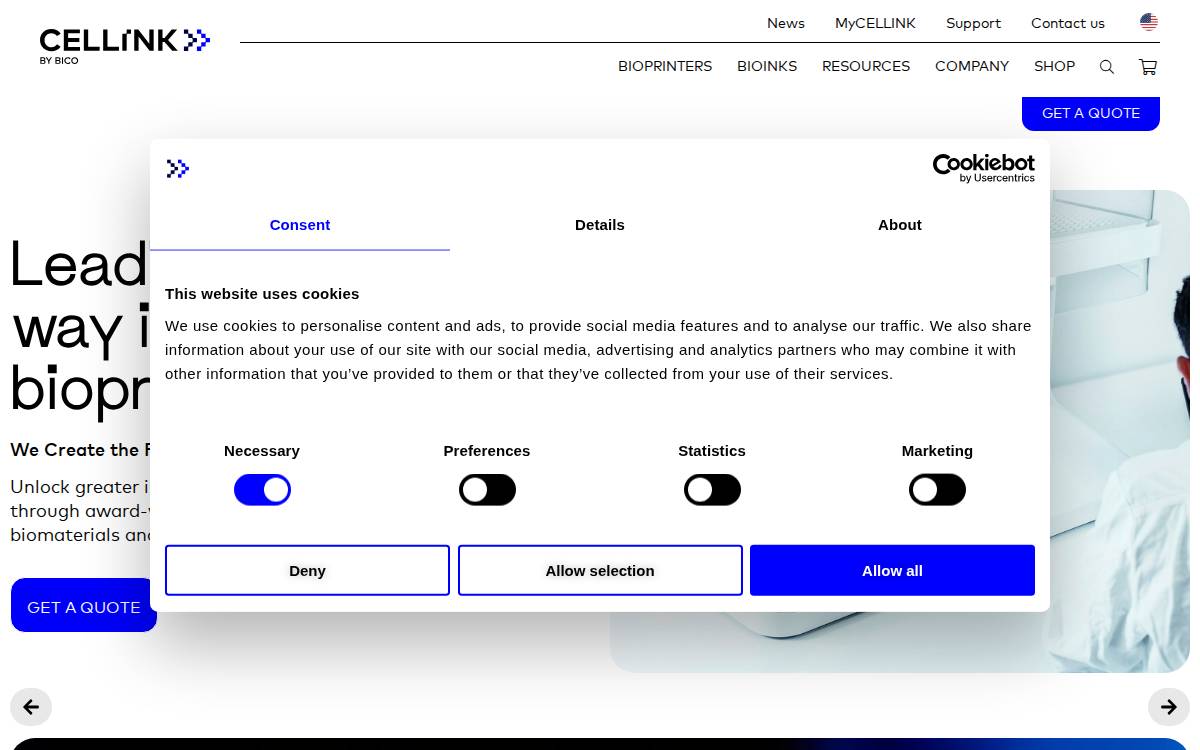Switch to the About tab
Screen dimensions: 1200x750
900,225
